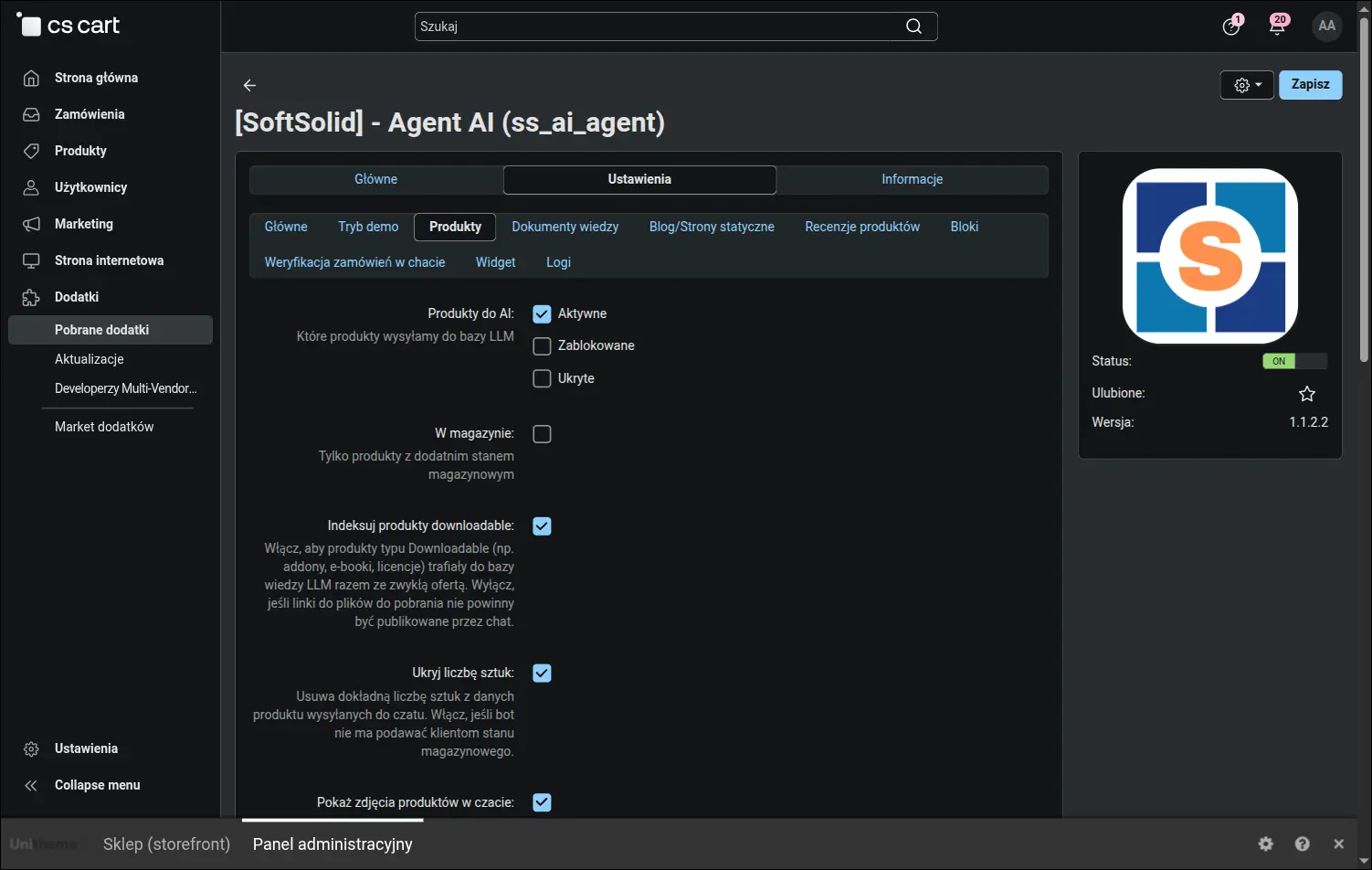Select the Produkty settings sub-tab

(455, 227)
